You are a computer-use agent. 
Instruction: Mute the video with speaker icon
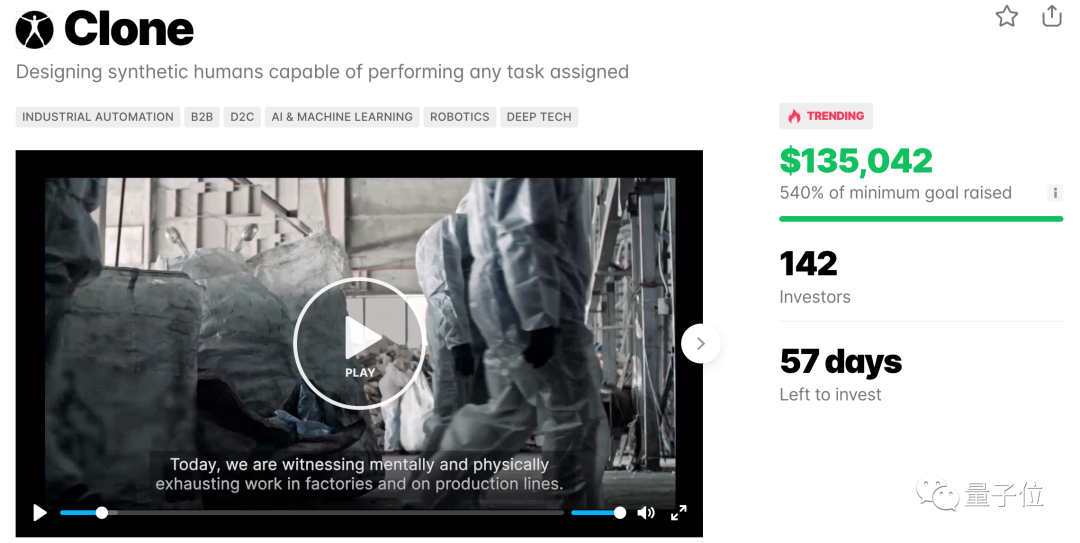tap(646, 513)
